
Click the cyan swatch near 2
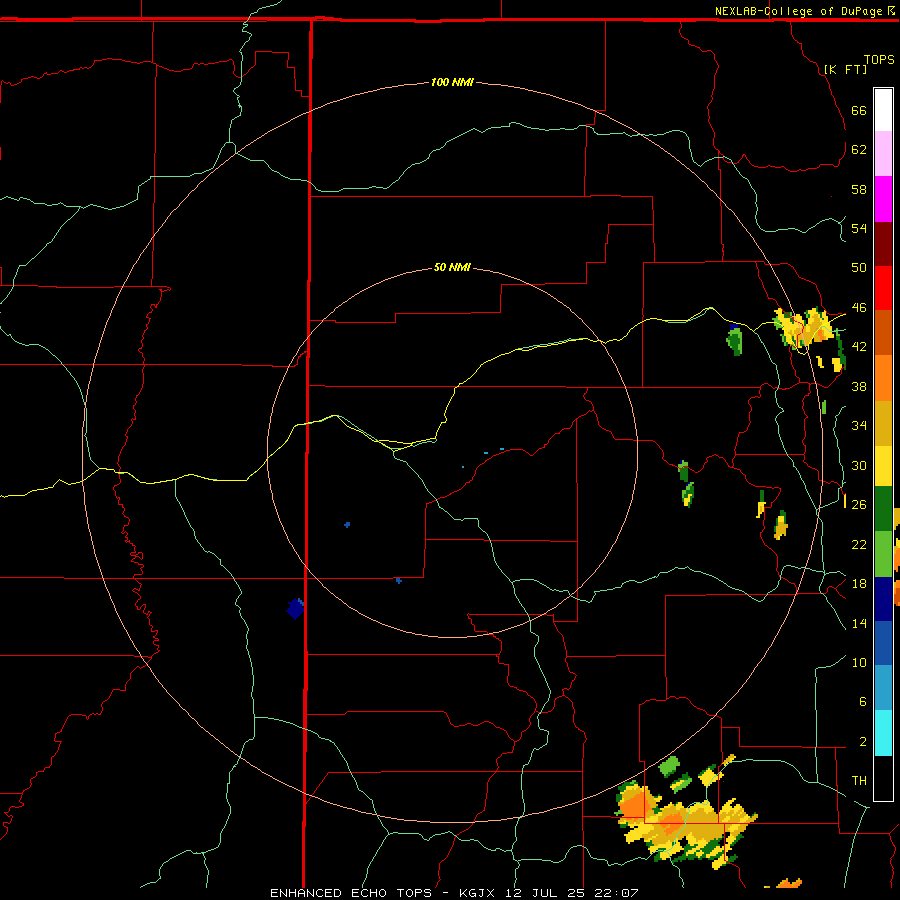tap(883, 733)
